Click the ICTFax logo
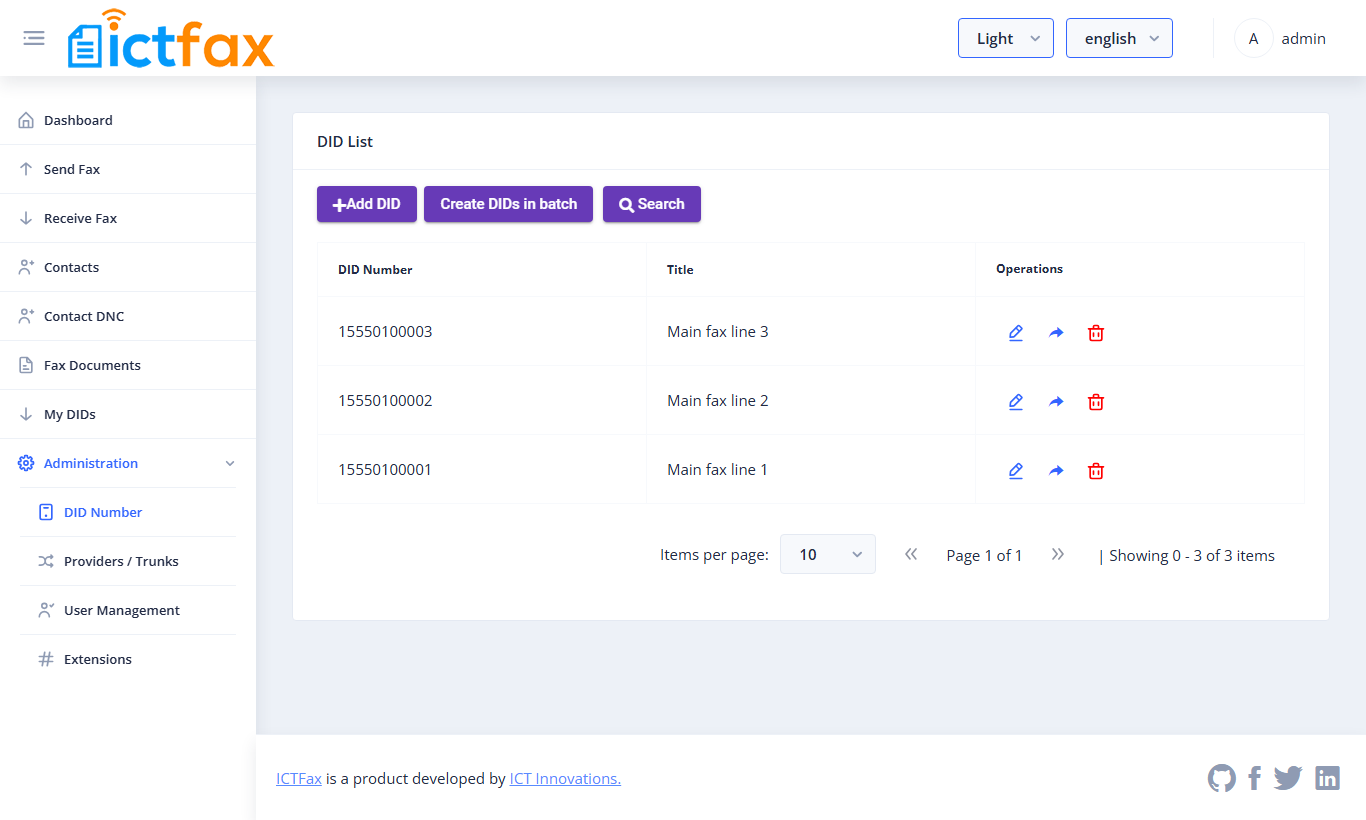Screen dimensions: 1366x820 171,40
